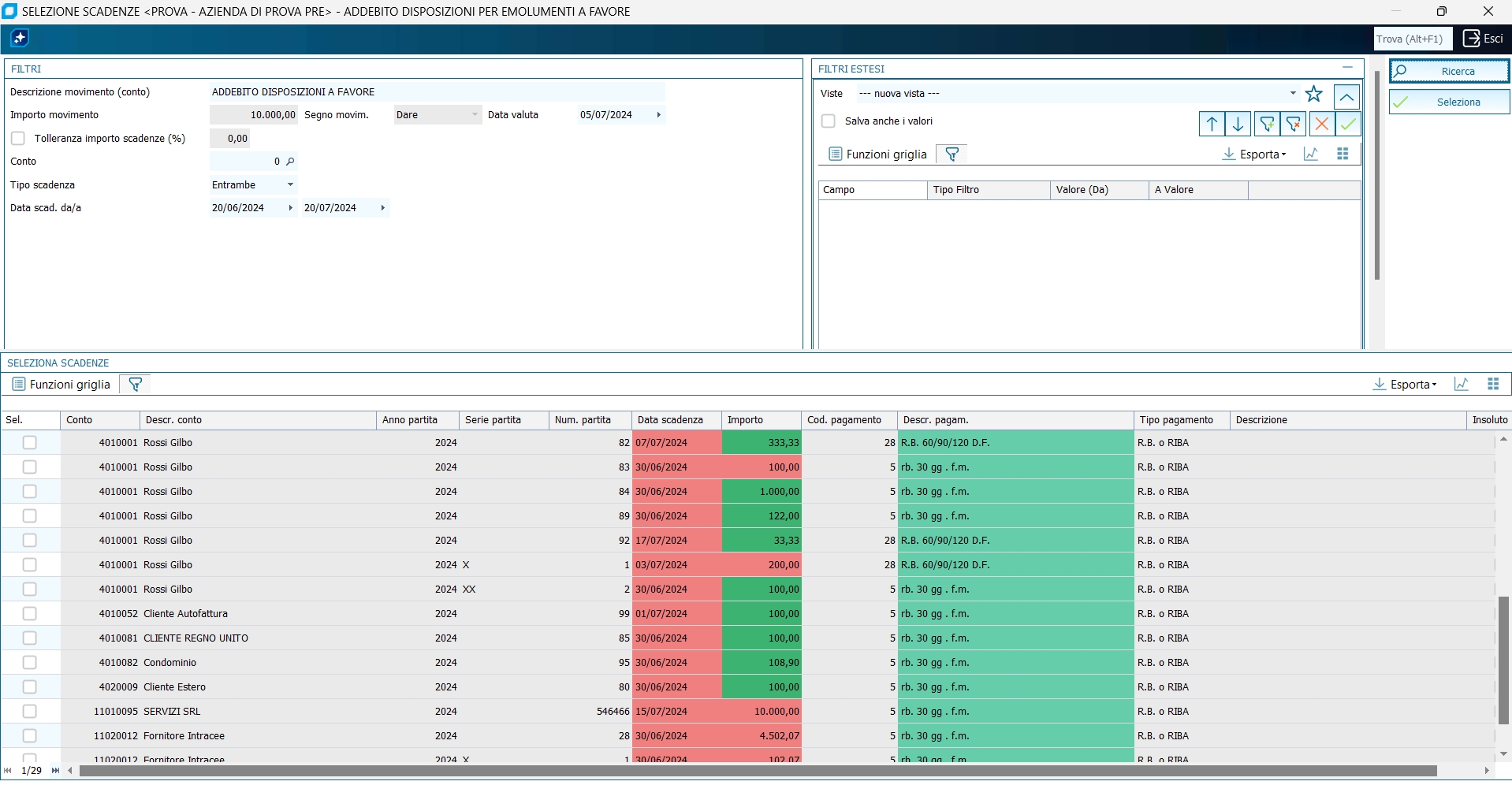Screen dimensions: 1512x785
Task: Click the move filter down arrow
Action: [x=1238, y=125]
